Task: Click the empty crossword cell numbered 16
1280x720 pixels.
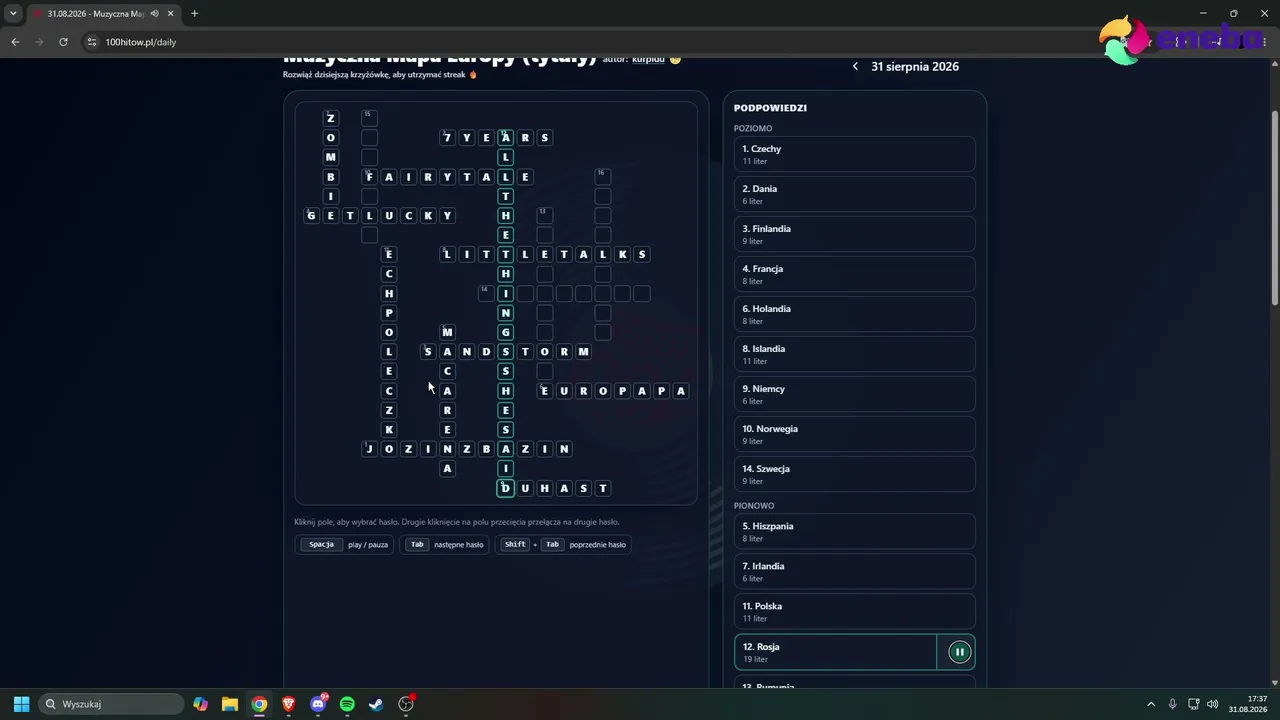Action: (603, 176)
